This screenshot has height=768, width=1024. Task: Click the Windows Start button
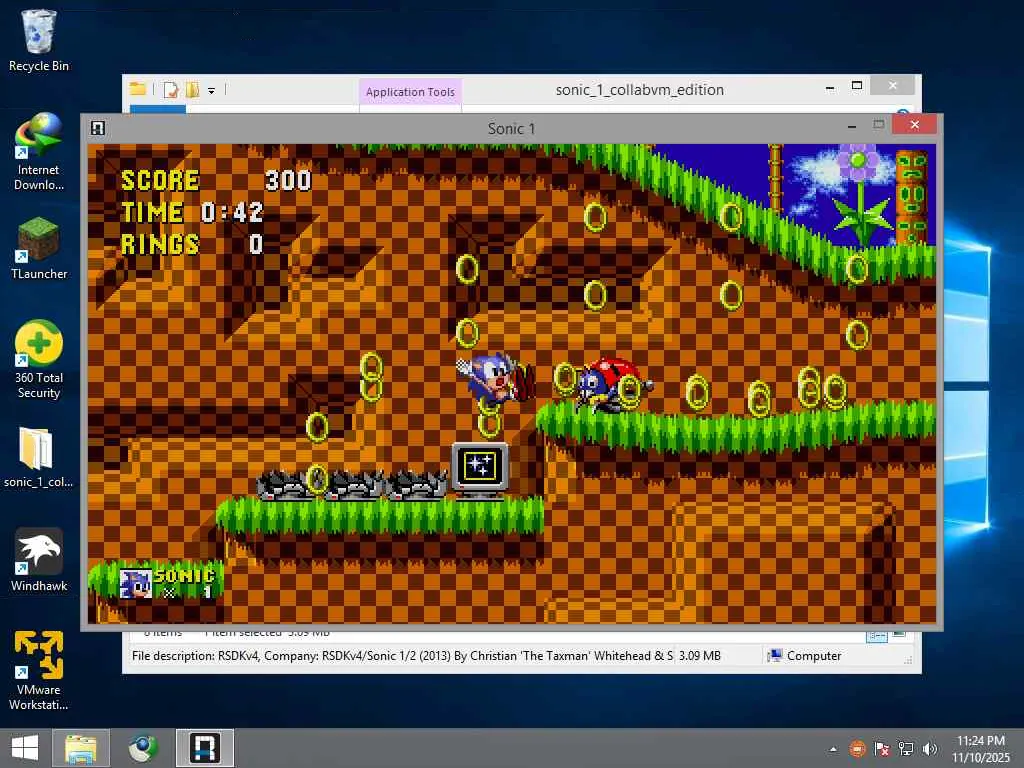pyautogui.click(x=25, y=748)
